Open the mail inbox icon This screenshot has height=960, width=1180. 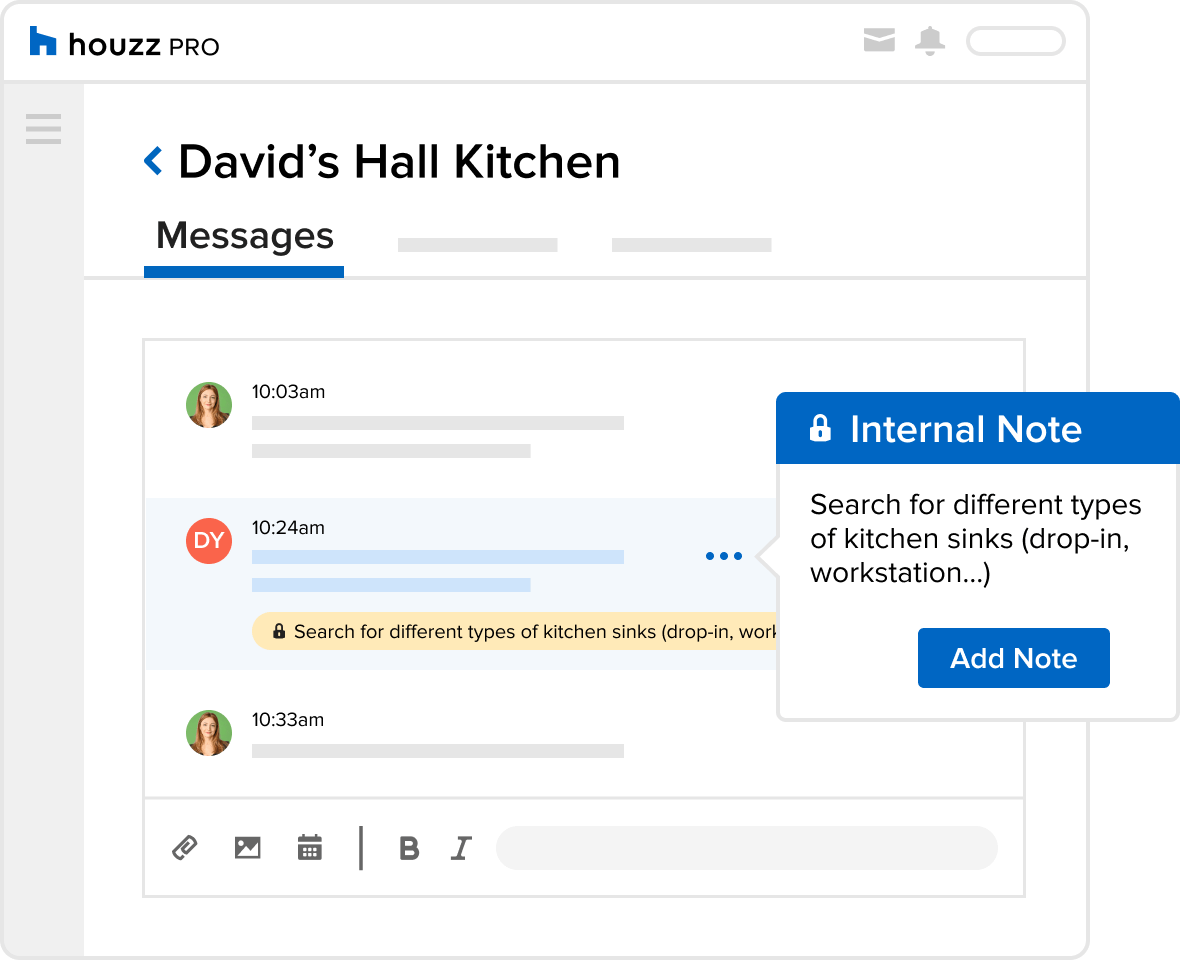click(878, 41)
